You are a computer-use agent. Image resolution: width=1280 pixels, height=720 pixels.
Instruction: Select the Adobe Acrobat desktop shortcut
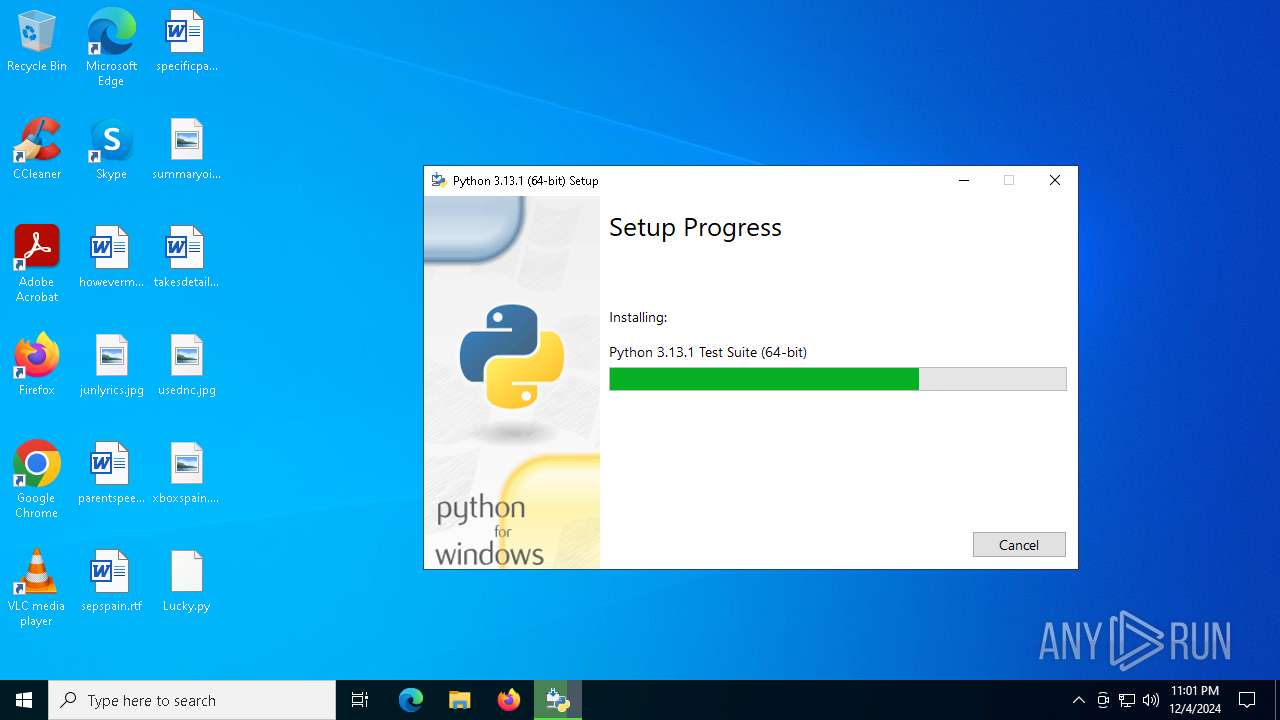coord(37,264)
